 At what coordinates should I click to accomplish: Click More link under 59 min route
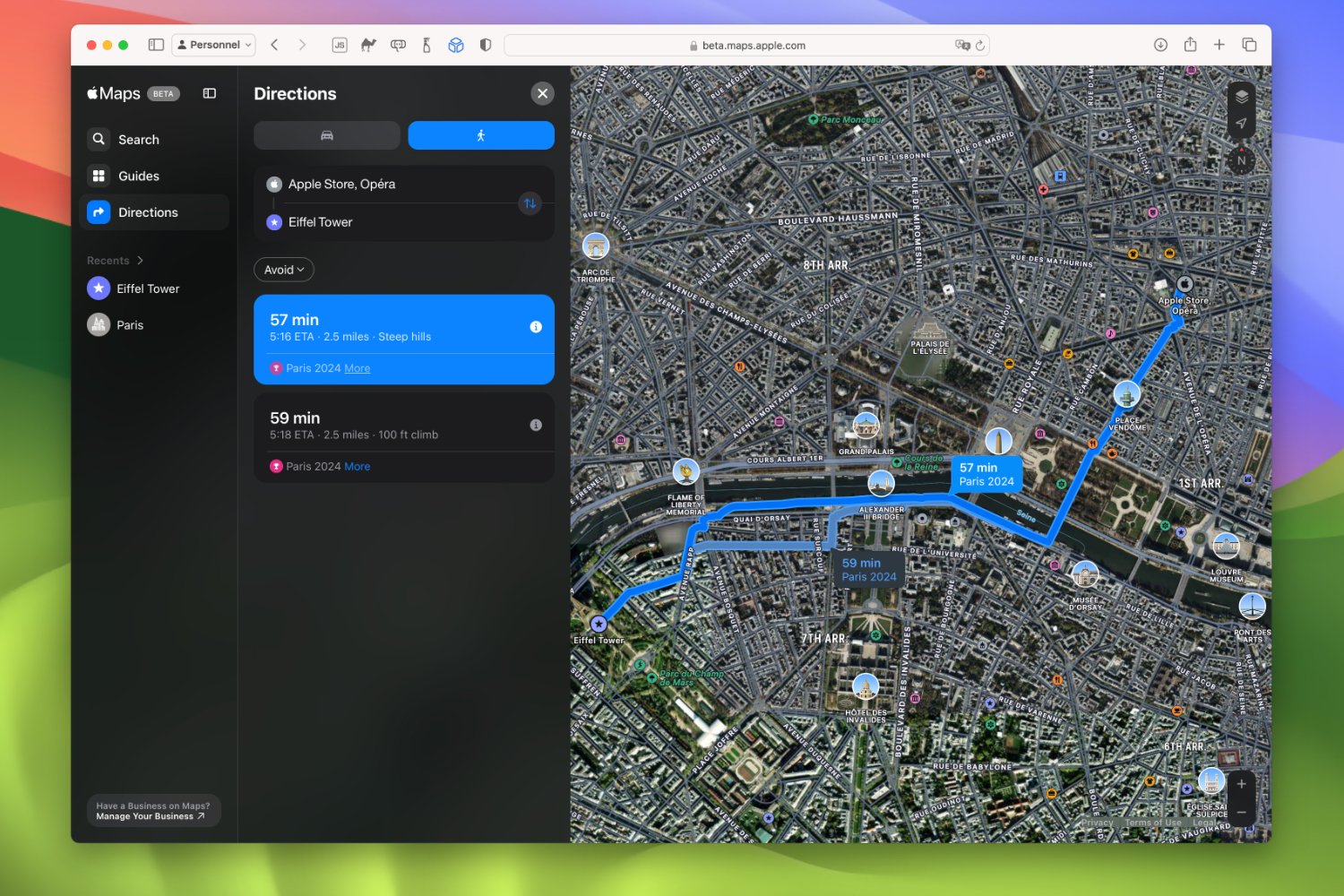tap(357, 467)
